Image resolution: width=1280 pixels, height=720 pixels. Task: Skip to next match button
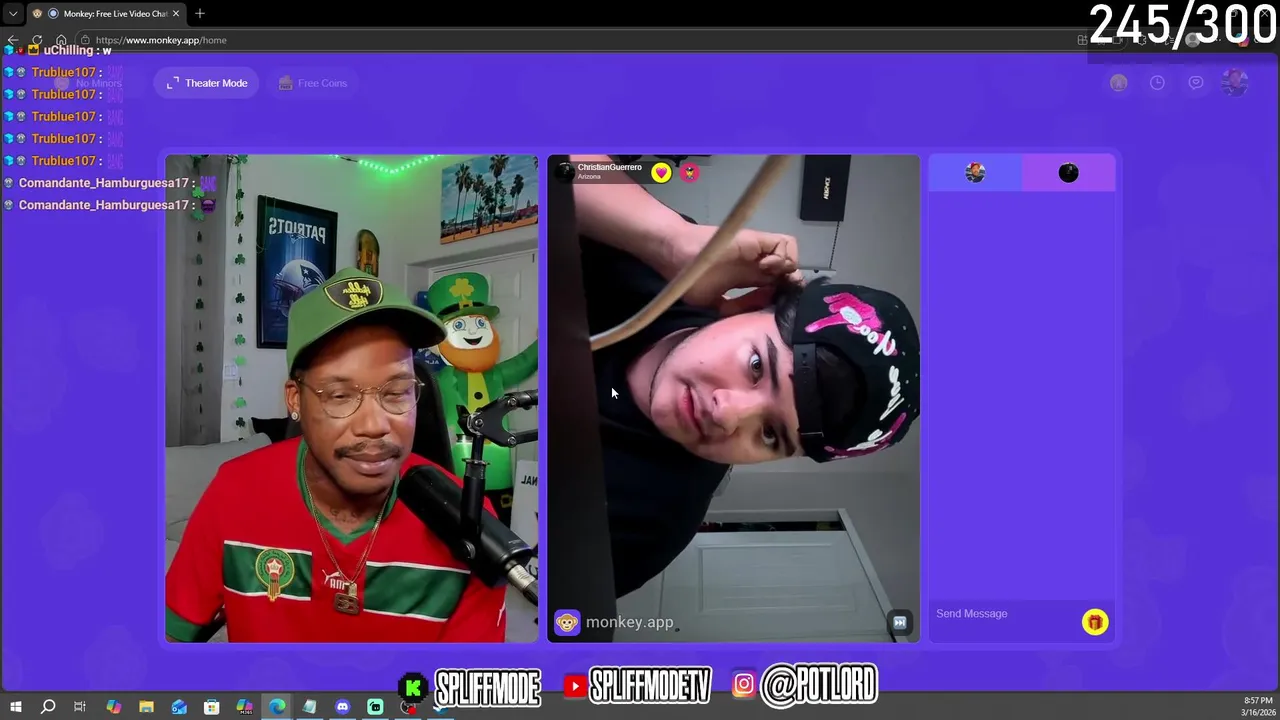click(x=899, y=622)
